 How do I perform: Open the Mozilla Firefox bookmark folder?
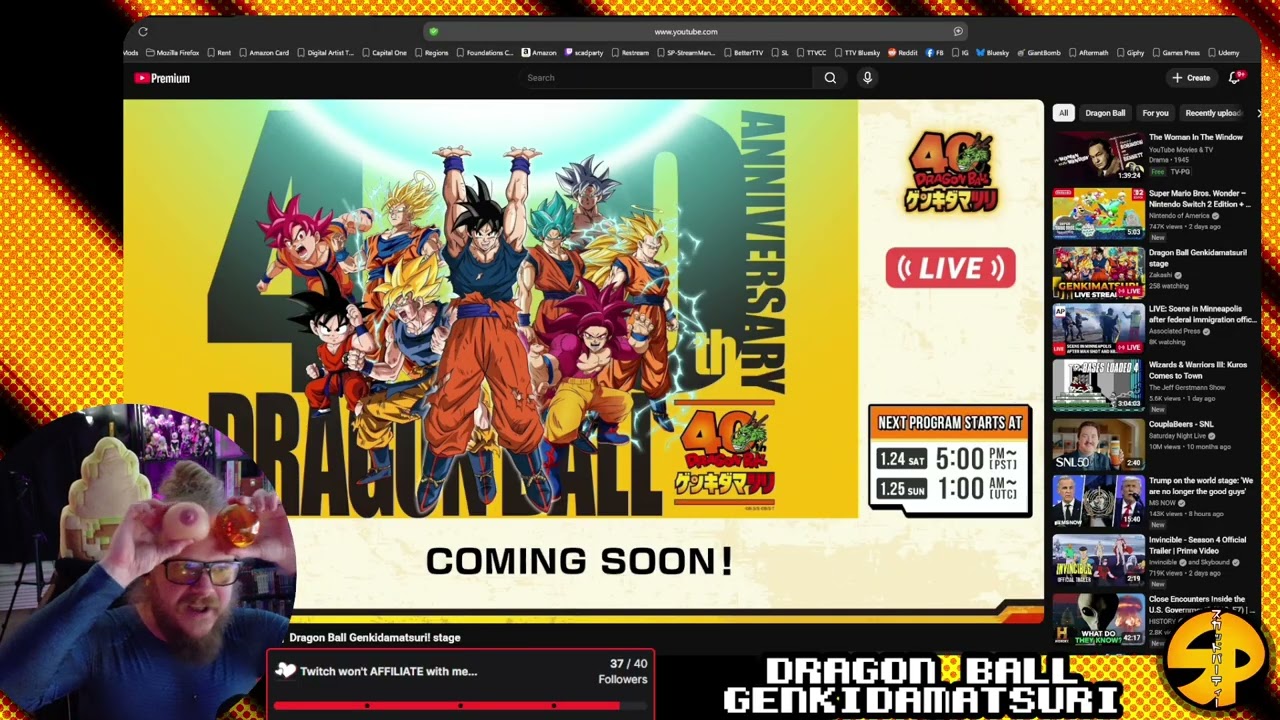tap(173, 53)
